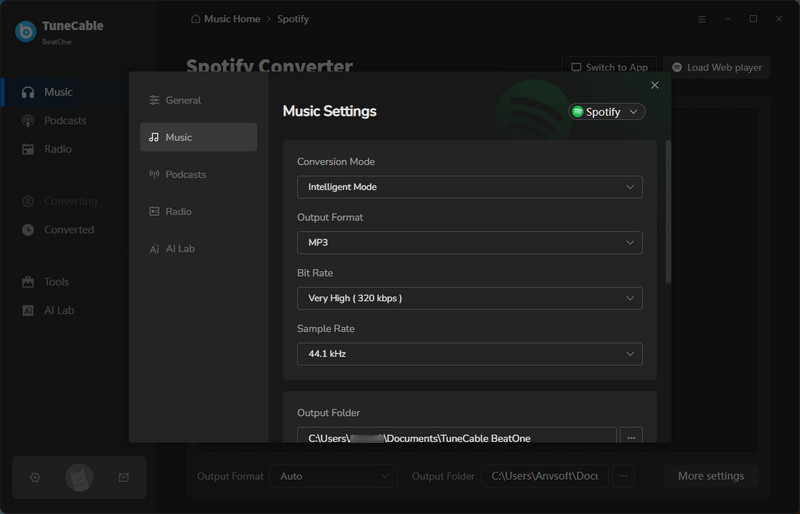Open Bit Rate dropdown

tap(469, 298)
